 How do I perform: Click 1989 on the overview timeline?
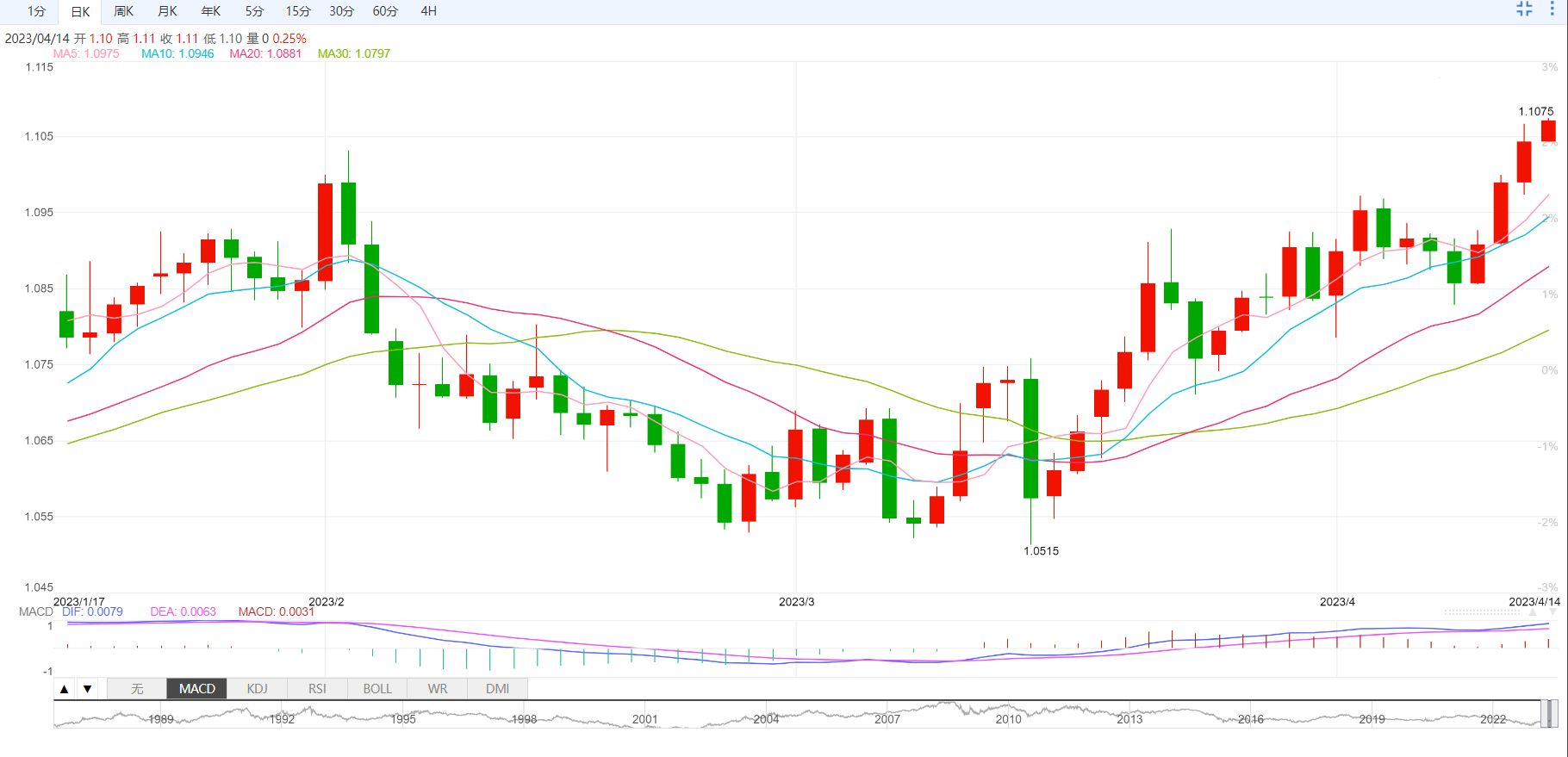point(160,719)
